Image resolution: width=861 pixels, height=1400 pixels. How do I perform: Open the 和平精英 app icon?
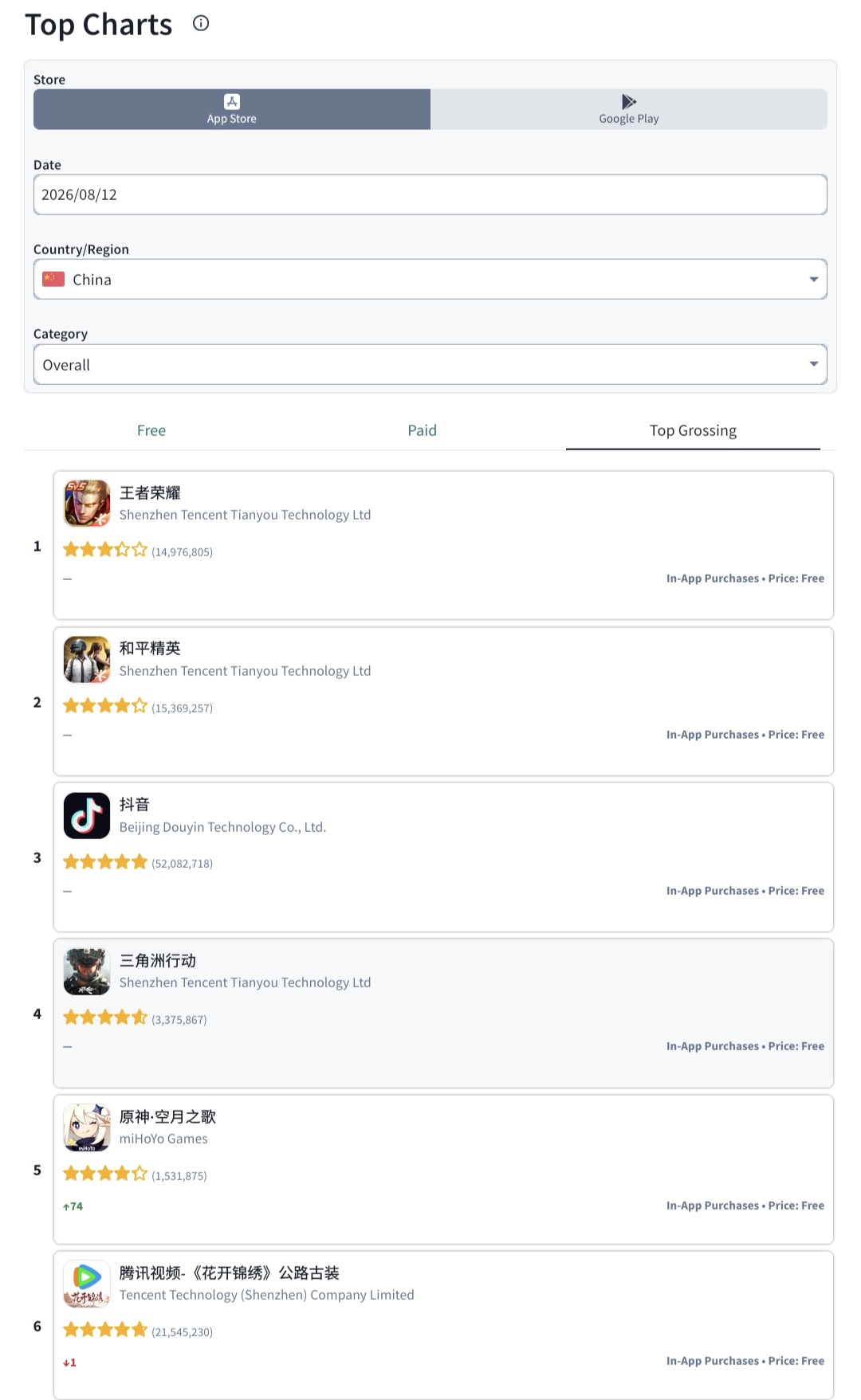click(87, 659)
